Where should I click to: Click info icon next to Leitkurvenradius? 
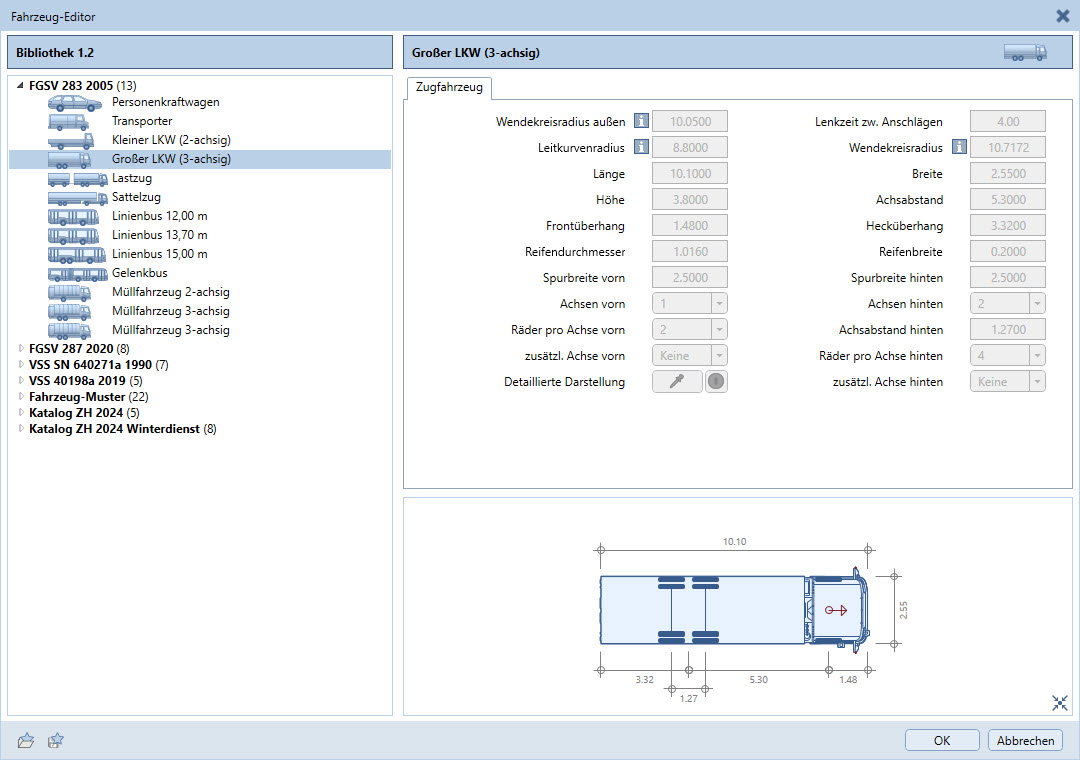642,148
